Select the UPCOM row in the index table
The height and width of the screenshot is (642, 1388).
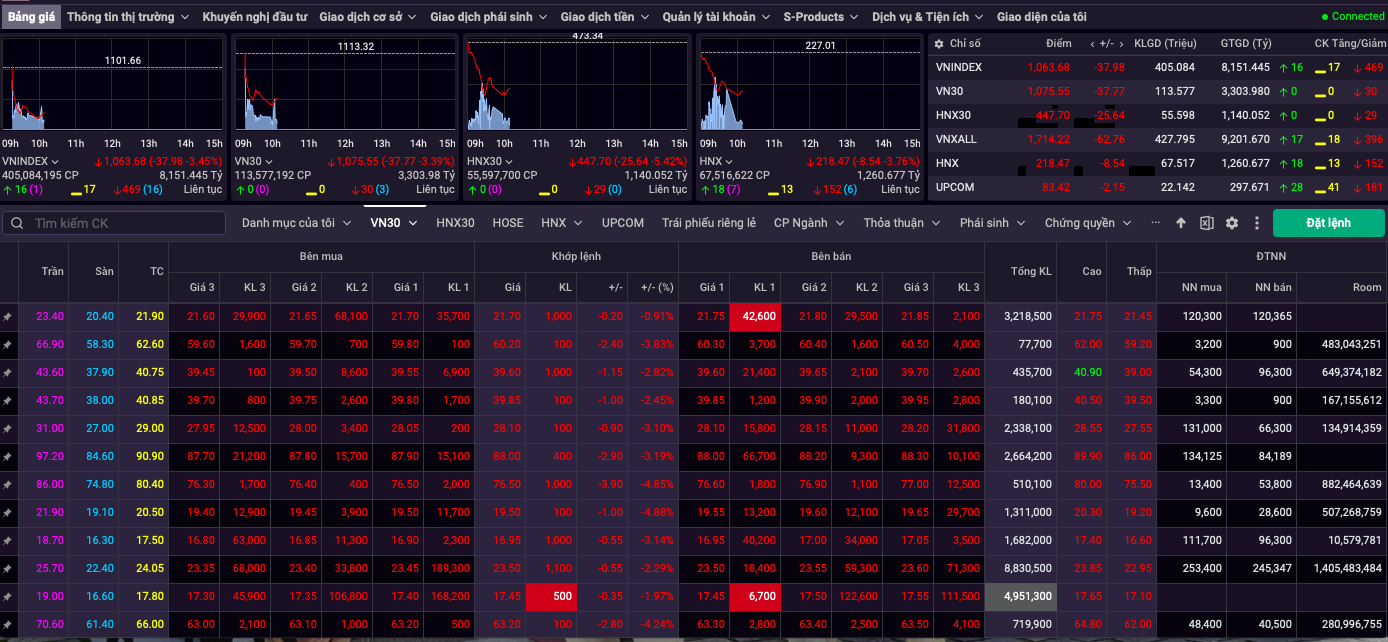click(x=1157, y=187)
